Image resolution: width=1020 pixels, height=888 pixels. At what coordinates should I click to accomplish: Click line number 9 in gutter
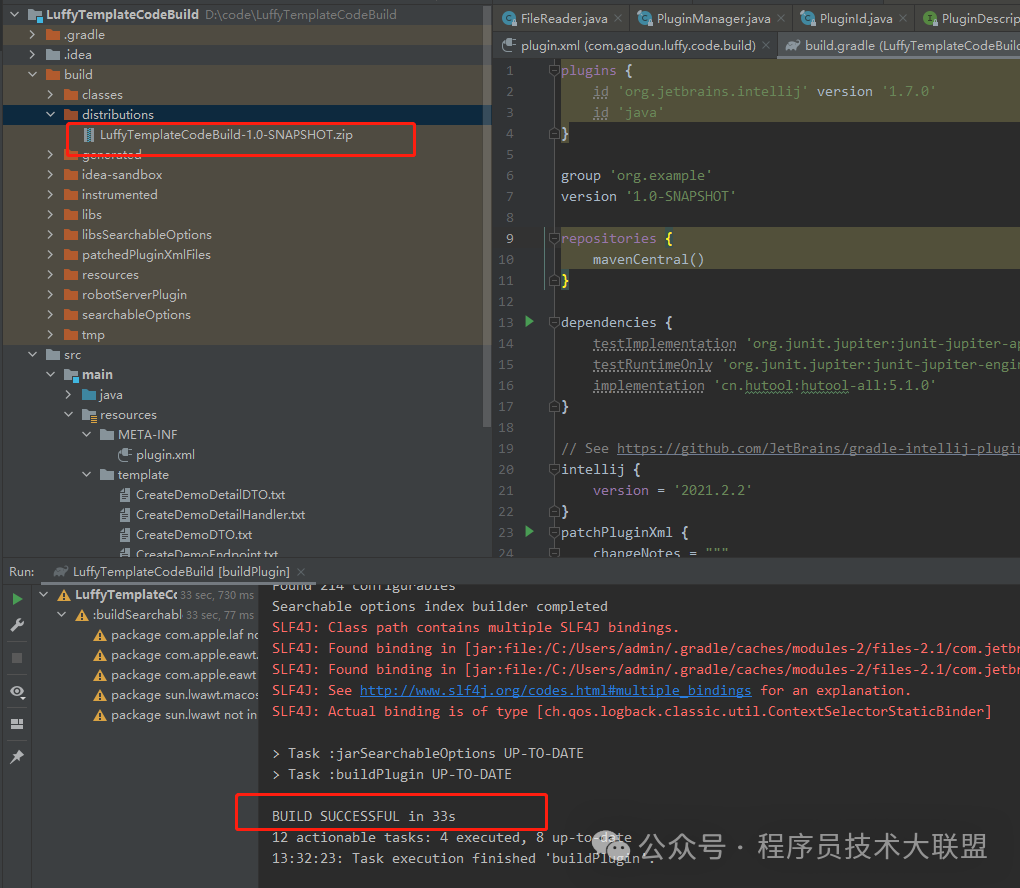click(509, 239)
